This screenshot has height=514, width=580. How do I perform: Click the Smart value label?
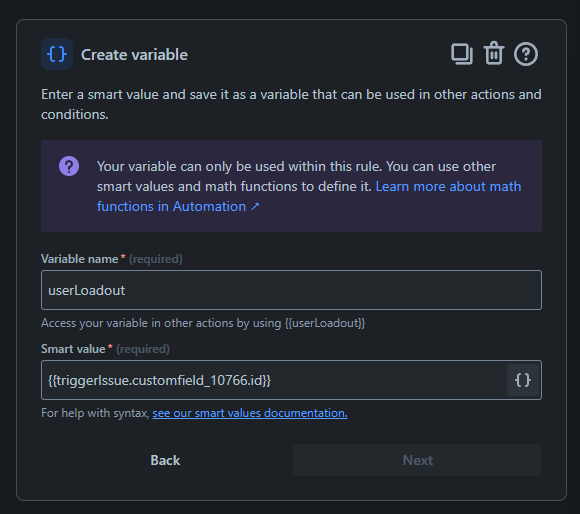(x=73, y=349)
